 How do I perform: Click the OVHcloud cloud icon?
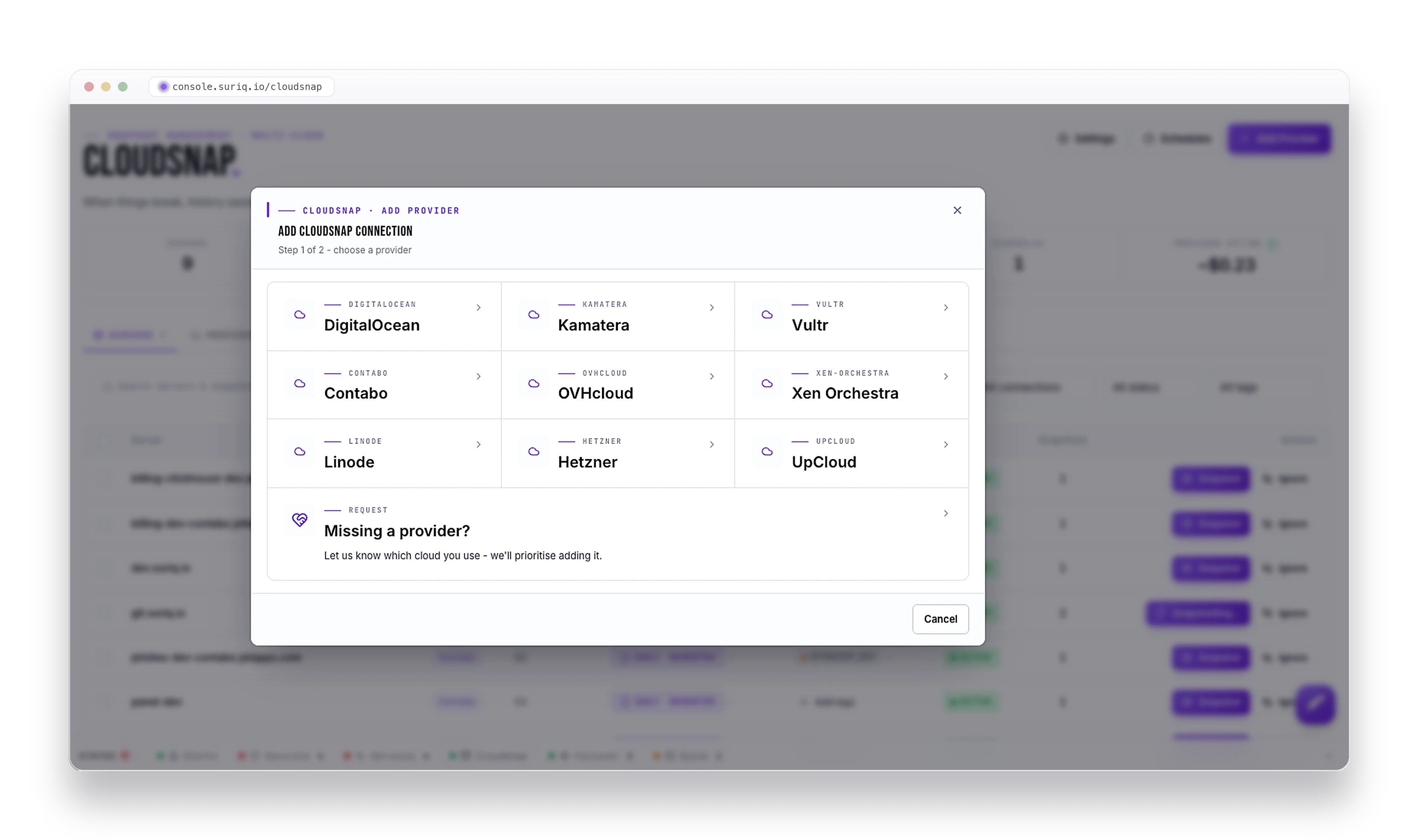(534, 383)
